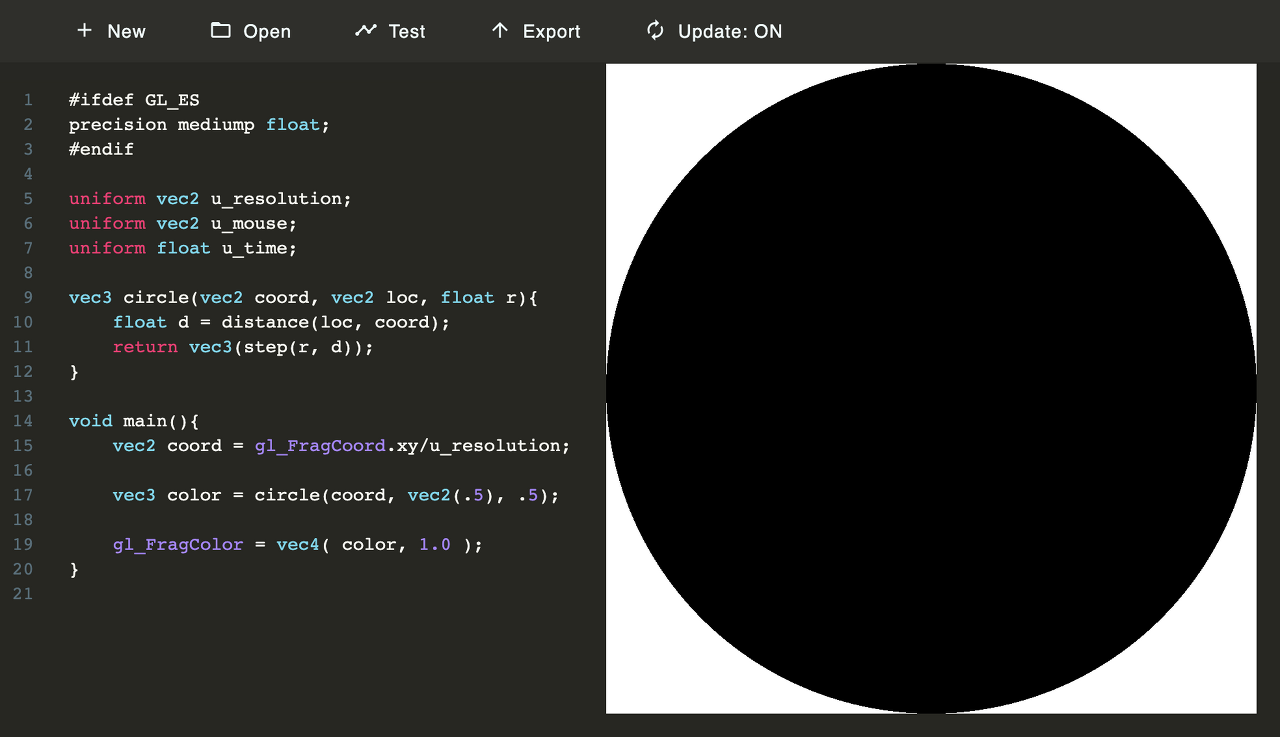Image resolution: width=1280 pixels, height=737 pixels.
Task: Click the plus icon beside New
Action: pyautogui.click(x=84, y=31)
